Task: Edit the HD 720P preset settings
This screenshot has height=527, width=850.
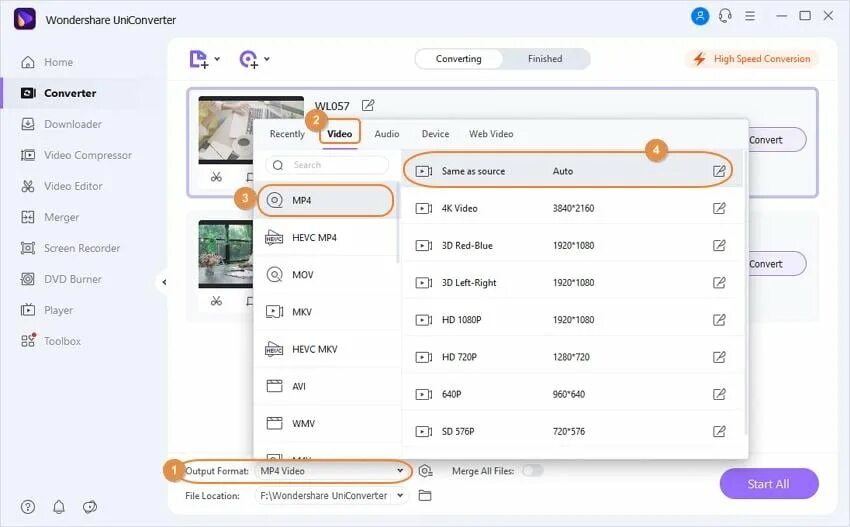Action: point(719,357)
